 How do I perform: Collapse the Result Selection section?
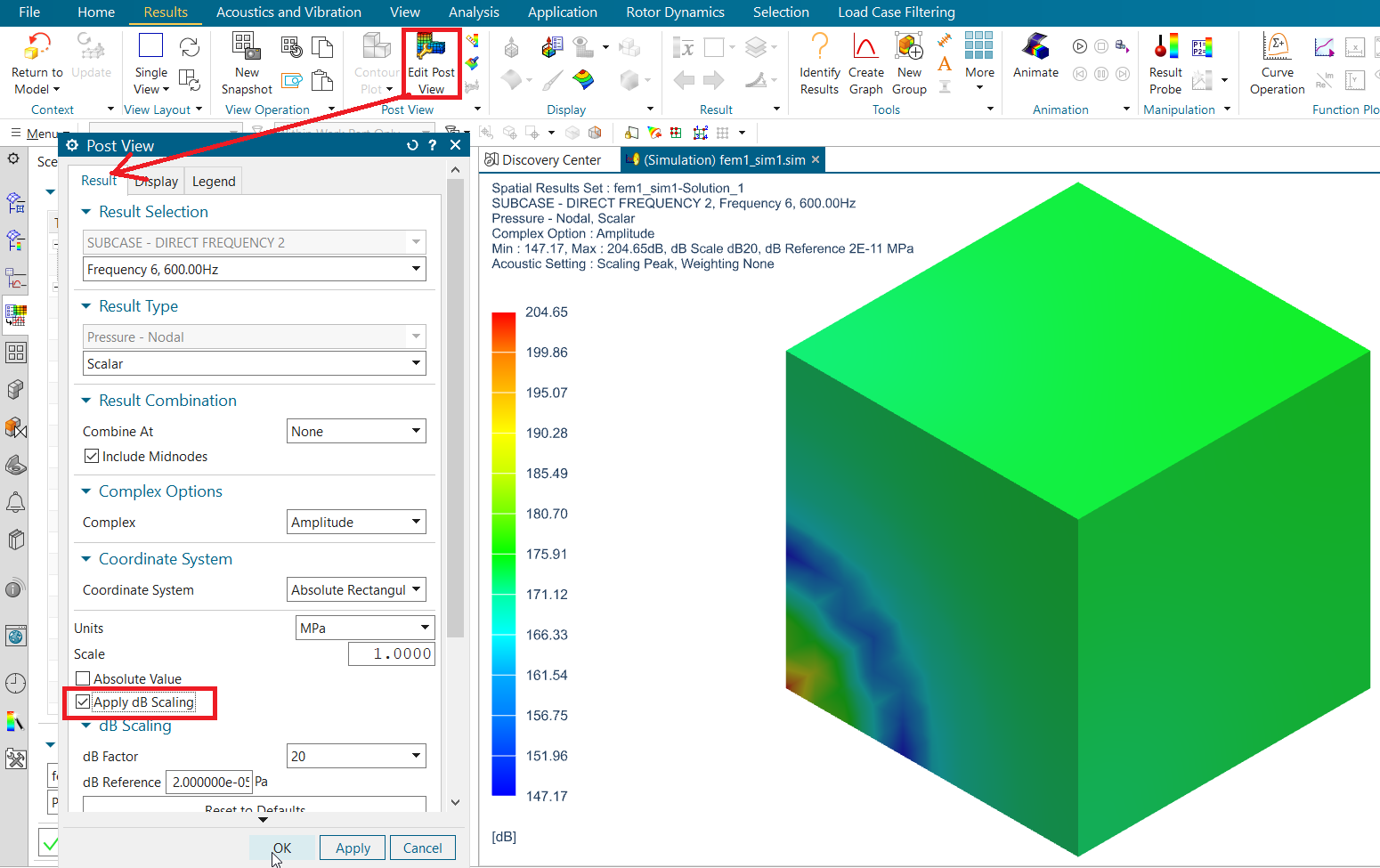pos(86,212)
